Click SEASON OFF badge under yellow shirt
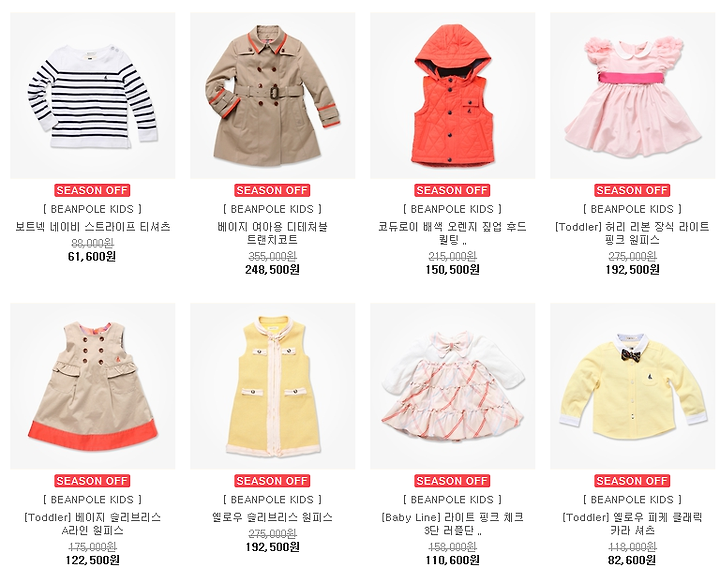This screenshot has width=720, height=583. click(632, 481)
